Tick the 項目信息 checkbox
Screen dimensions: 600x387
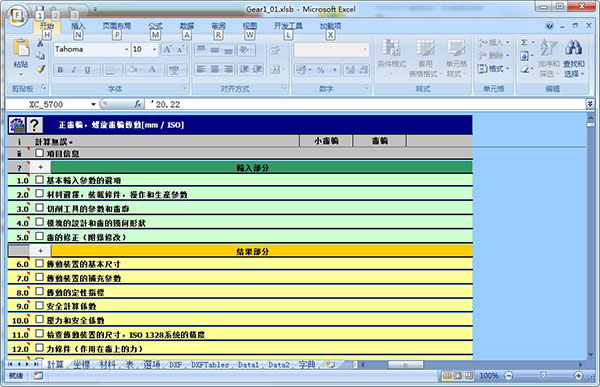coord(39,153)
